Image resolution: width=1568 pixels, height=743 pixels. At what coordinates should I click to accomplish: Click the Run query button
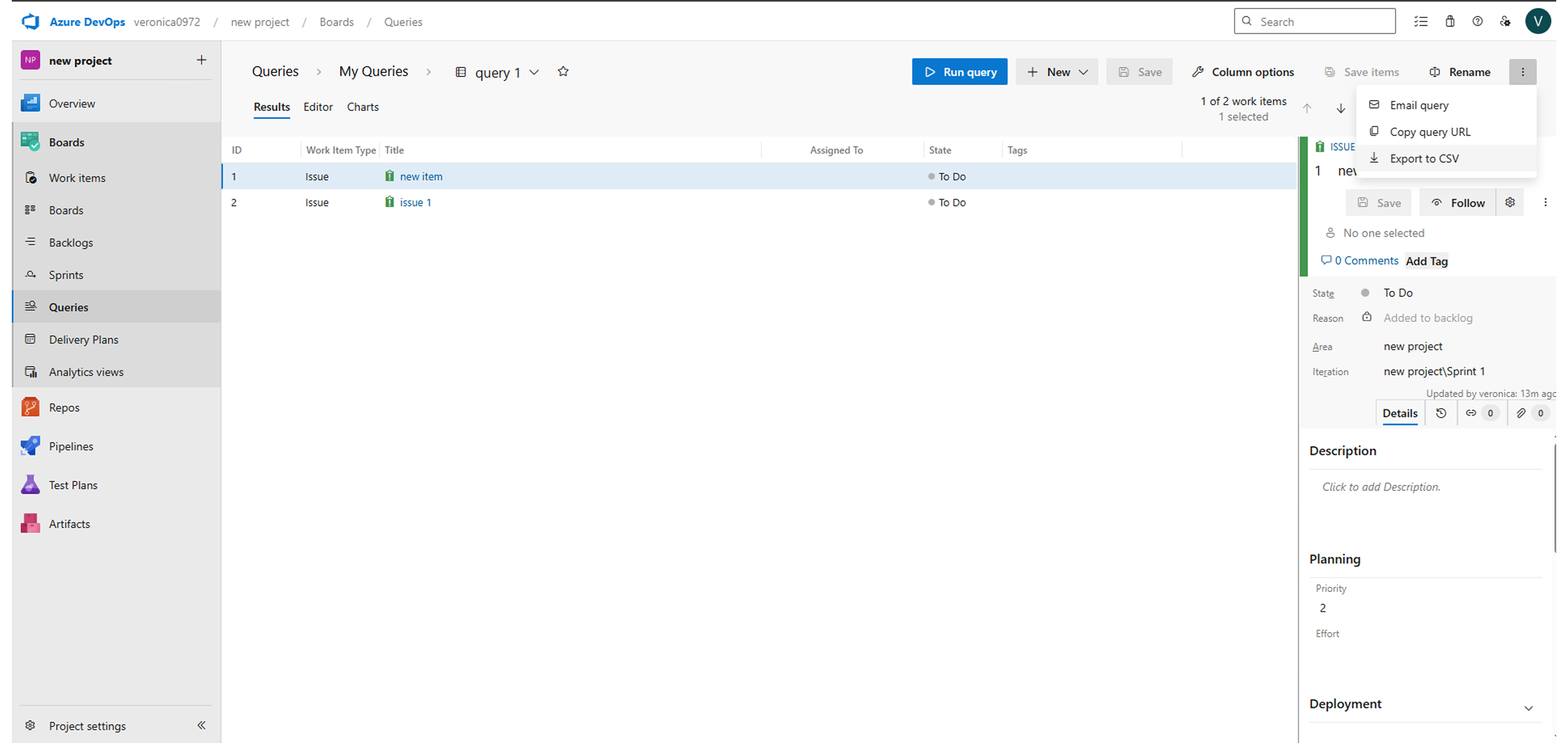pos(959,72)
